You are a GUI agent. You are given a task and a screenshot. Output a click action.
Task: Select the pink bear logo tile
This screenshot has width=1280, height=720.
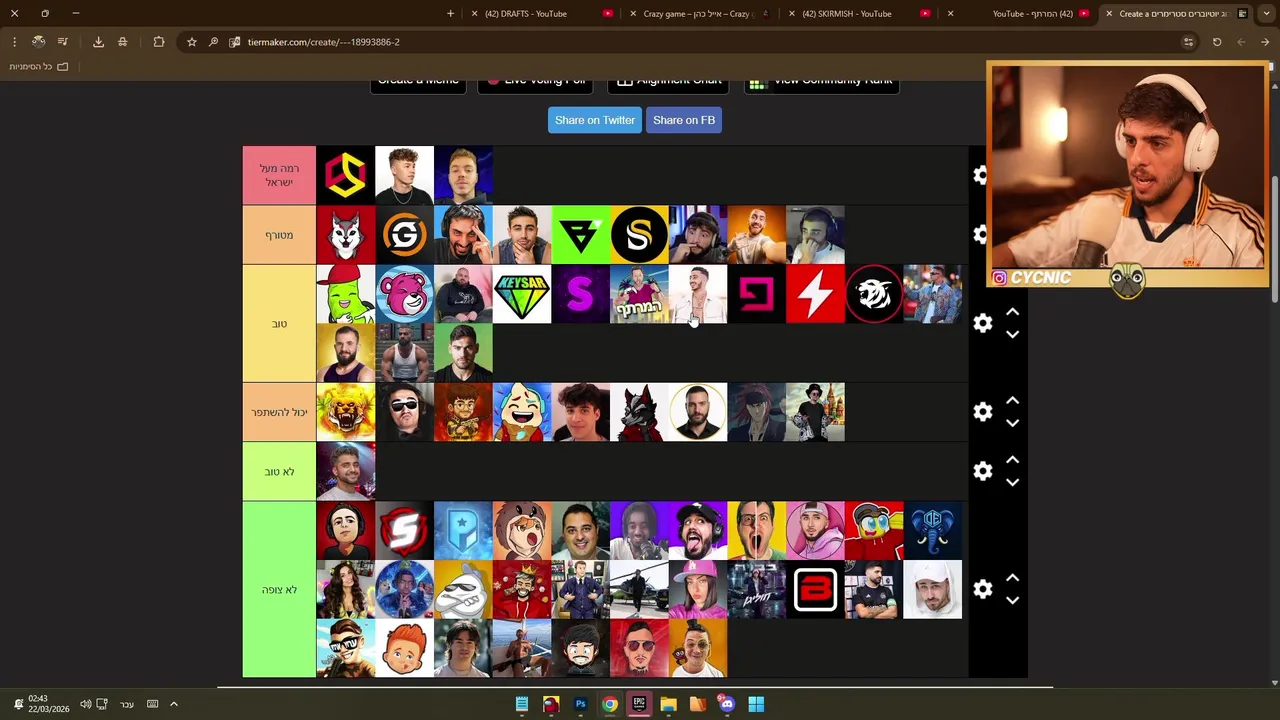[404, 294]
